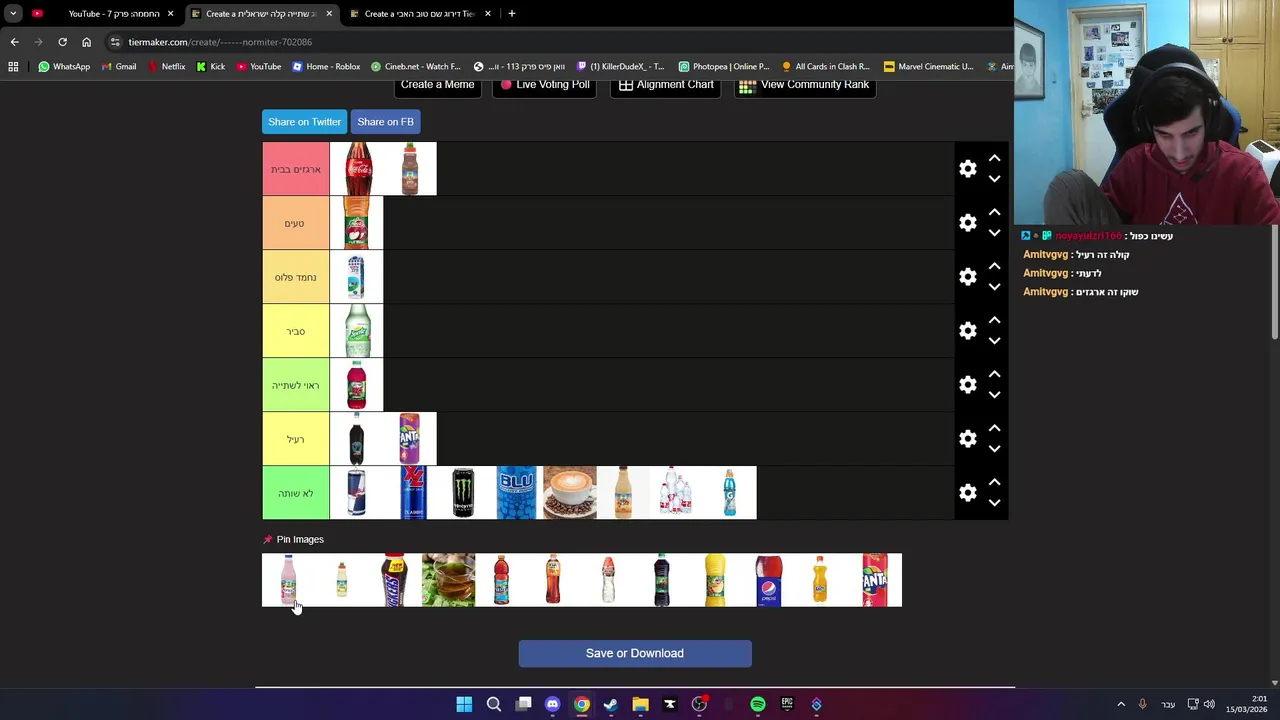Move the לא שותה tier up
The height and width of the screenshot is (720, 1280).
point(994,482)
